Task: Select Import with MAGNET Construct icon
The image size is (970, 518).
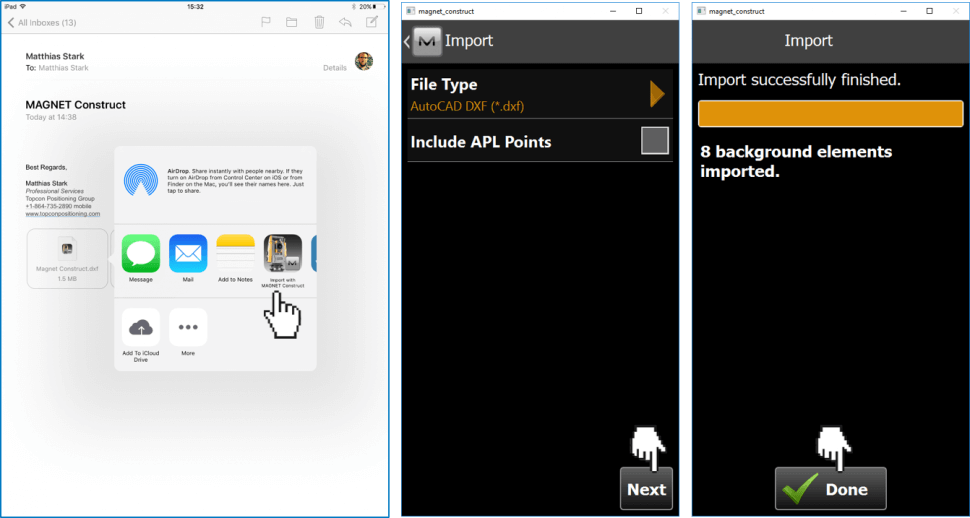Action: click(x=283, y=254)
